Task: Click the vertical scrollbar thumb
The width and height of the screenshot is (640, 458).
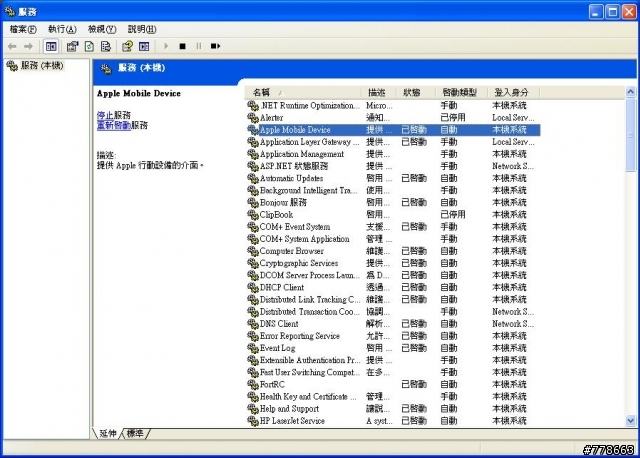Action: pyautogui.click(x=631, y=135)
